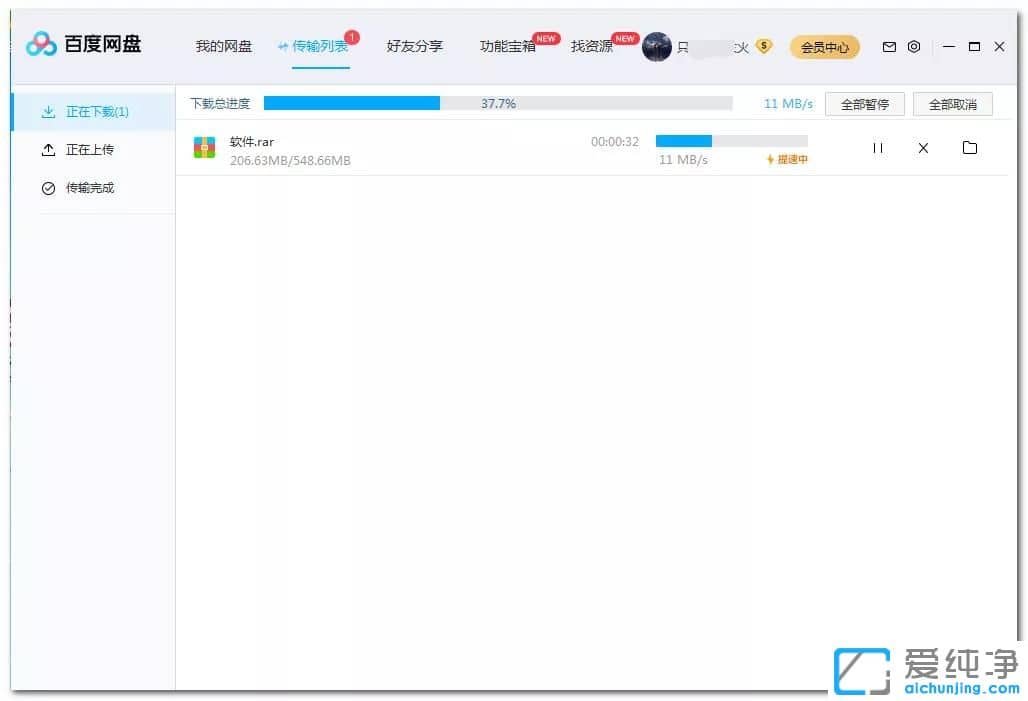This screenshot has height=701, width=1028.
Task: Click the 软件.rar archive file icon
Action: coord(204,148)
